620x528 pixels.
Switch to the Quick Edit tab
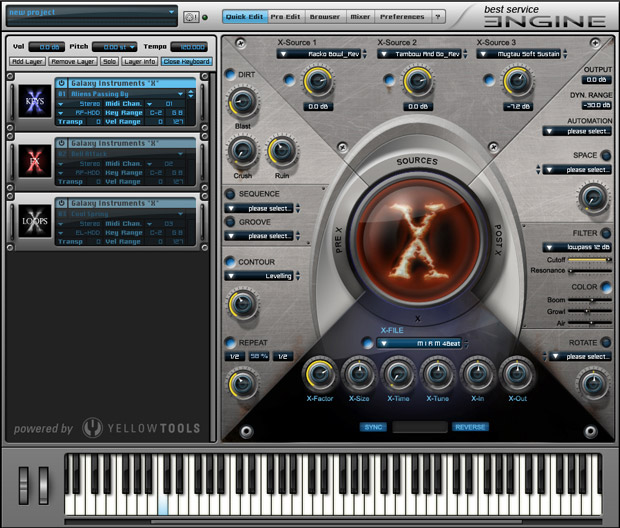(245, 17)
